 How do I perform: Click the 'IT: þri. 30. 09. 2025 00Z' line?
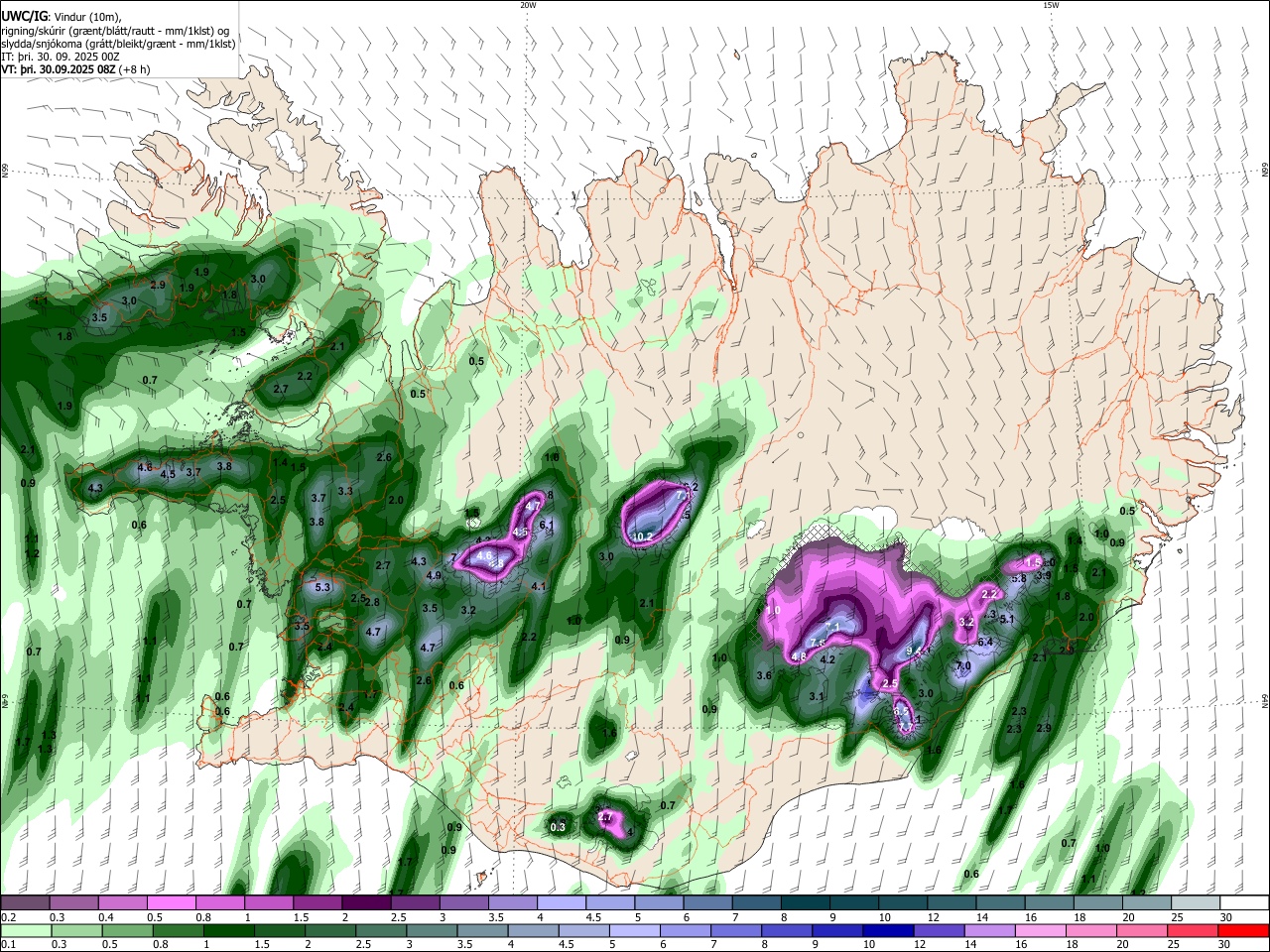coord(61,57)
